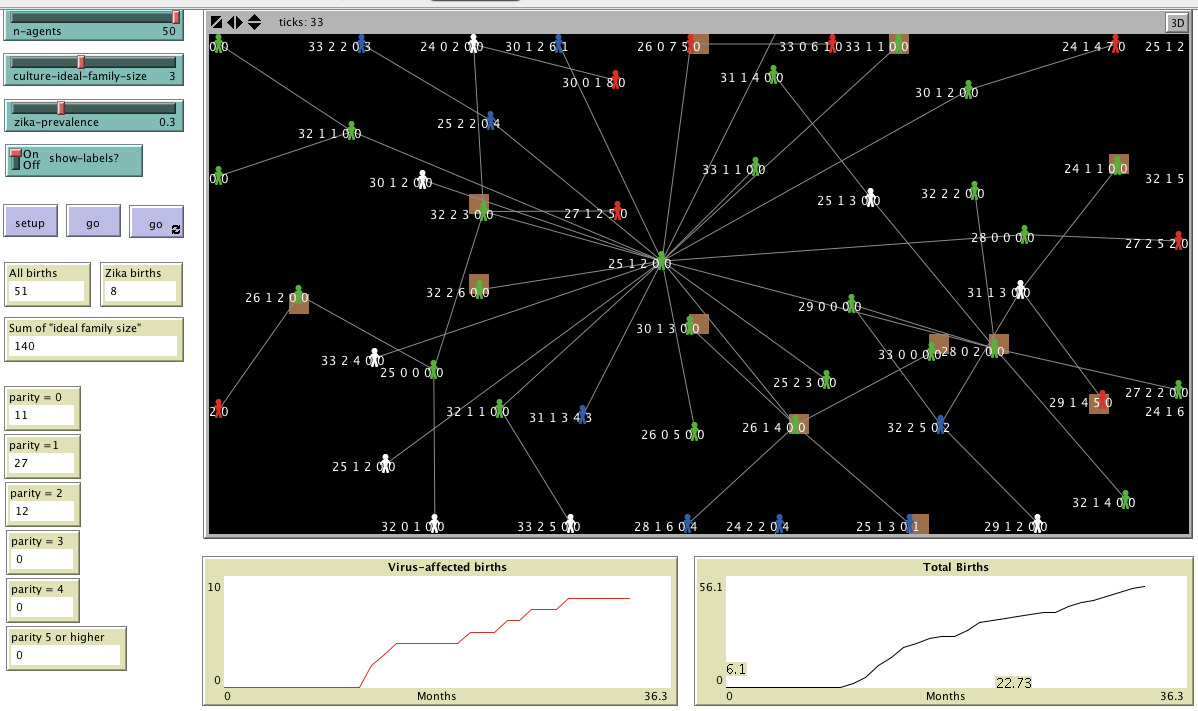Click the up-down arrows view icon

tap(254, 22)
